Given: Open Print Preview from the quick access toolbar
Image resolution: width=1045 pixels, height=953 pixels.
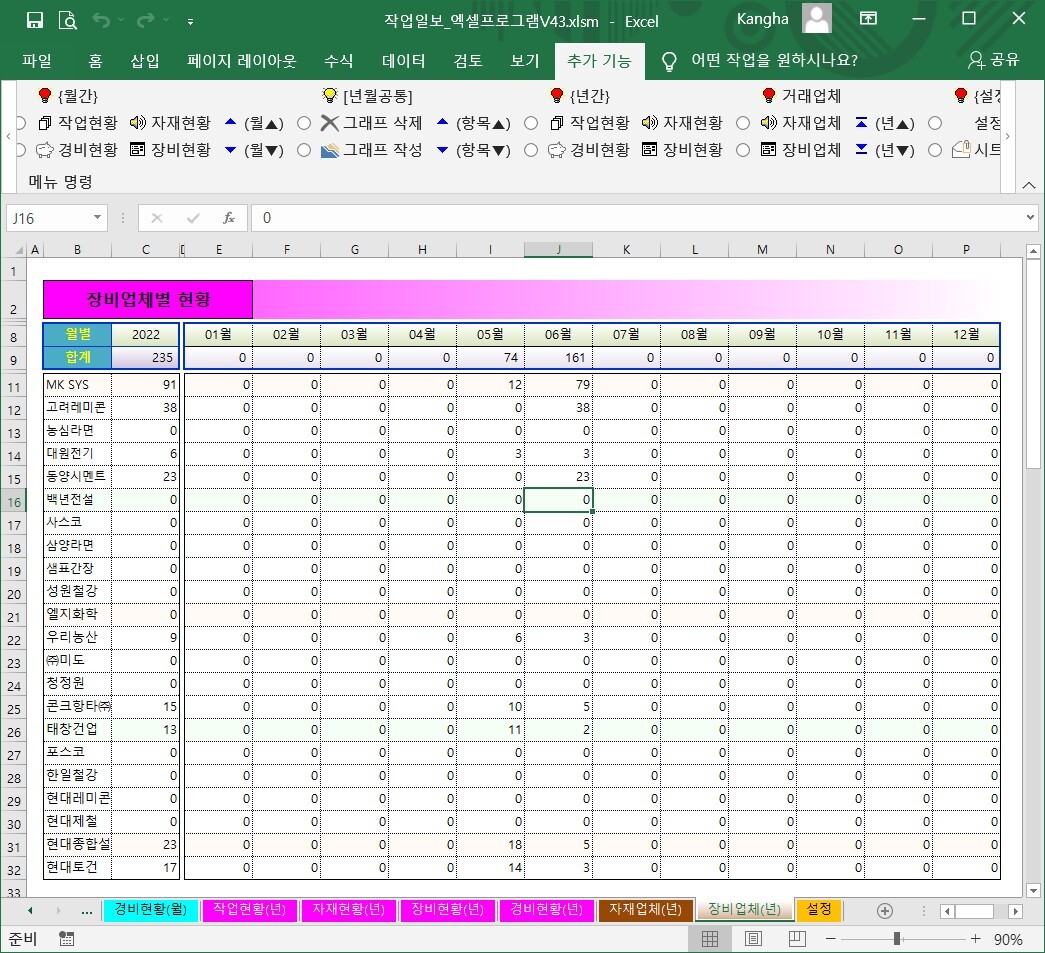Looking at the screenshot, I should click(x=67, y=20).
